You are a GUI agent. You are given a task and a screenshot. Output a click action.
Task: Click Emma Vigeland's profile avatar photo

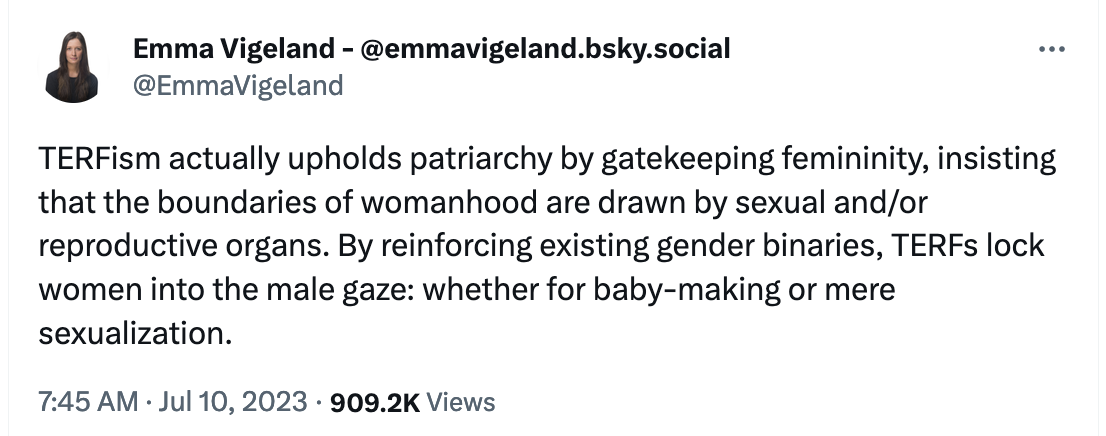[x=71, y=66]
